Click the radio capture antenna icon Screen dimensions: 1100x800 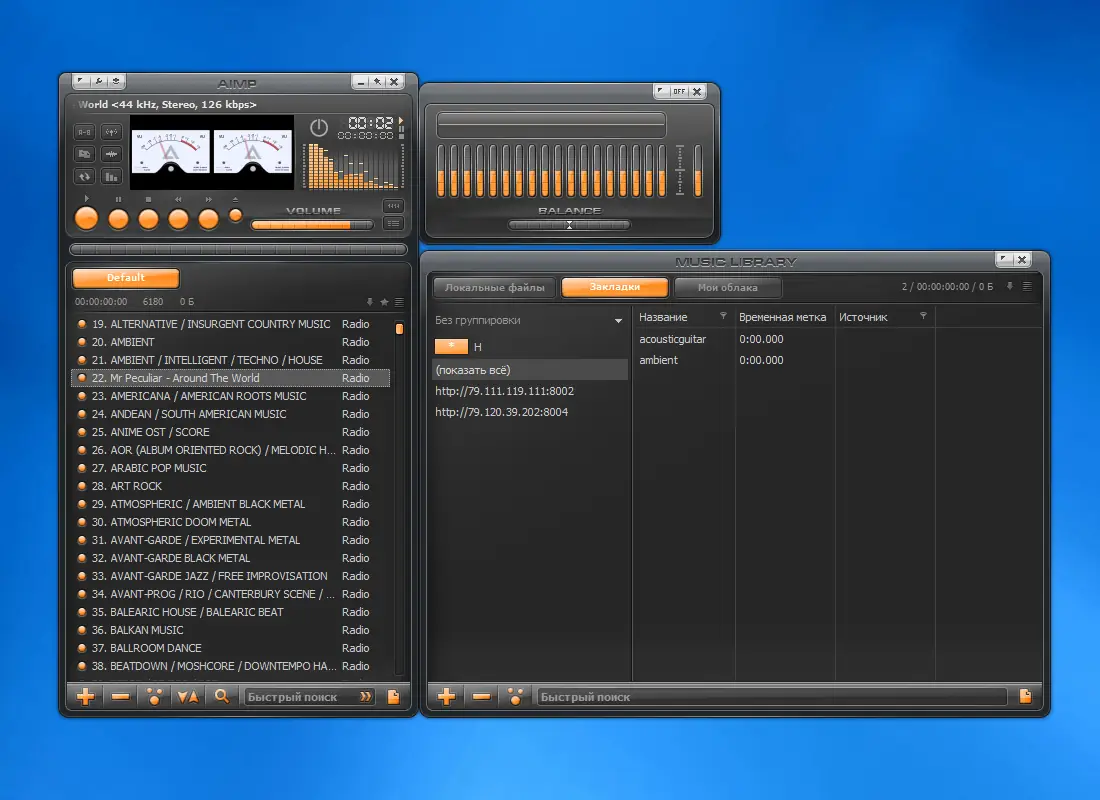tap(111, 132)
